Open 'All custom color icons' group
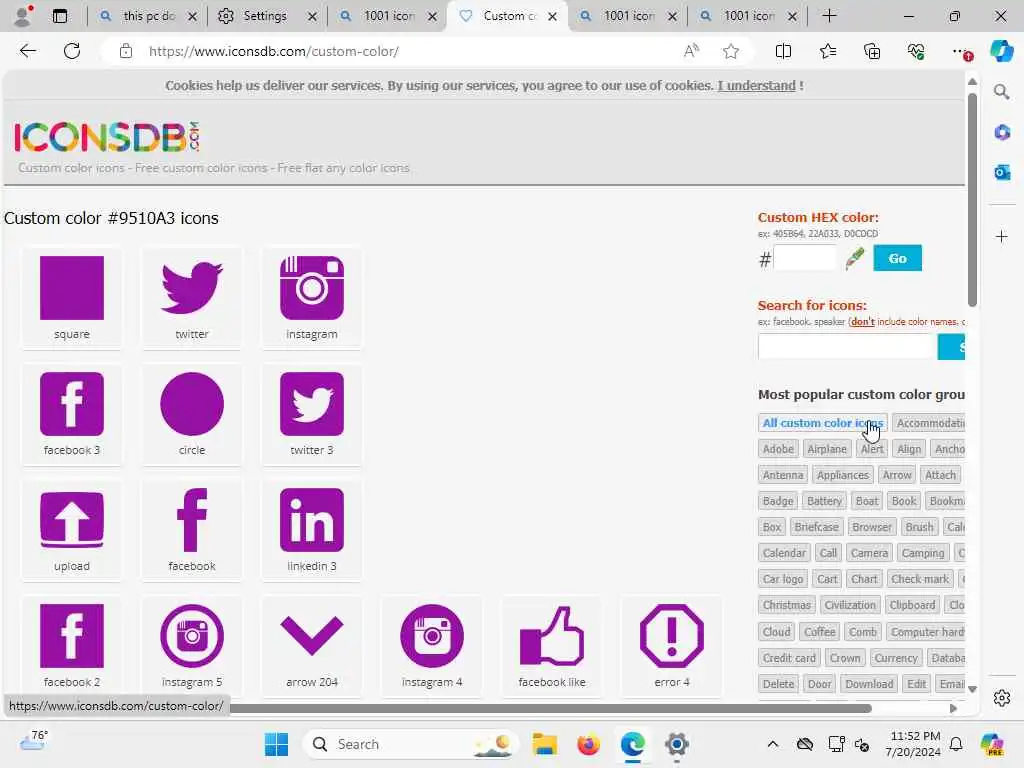Screen dimensions: 1024x768 click(x=822, y=423)
